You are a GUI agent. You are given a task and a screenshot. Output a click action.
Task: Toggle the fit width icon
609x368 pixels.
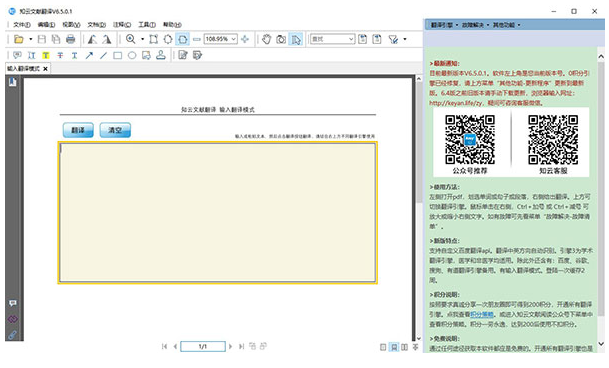(182, 39)
